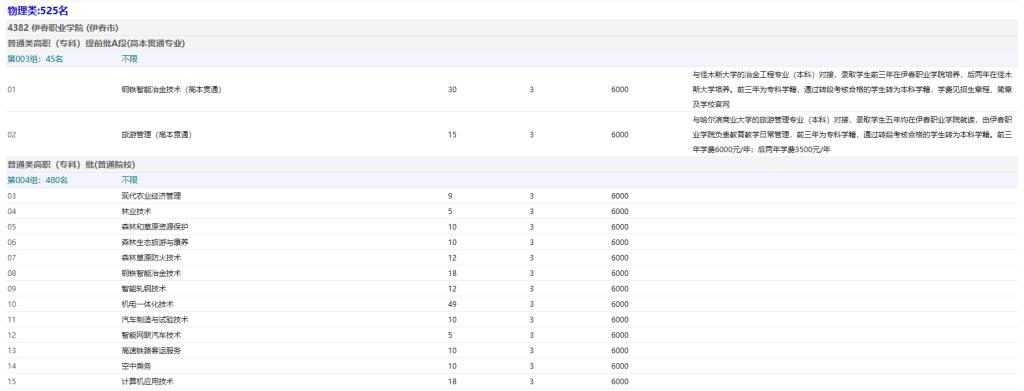Click the 物理类:525名 heading
This screenshot has height=391, width=1024.
pos(37,10)
